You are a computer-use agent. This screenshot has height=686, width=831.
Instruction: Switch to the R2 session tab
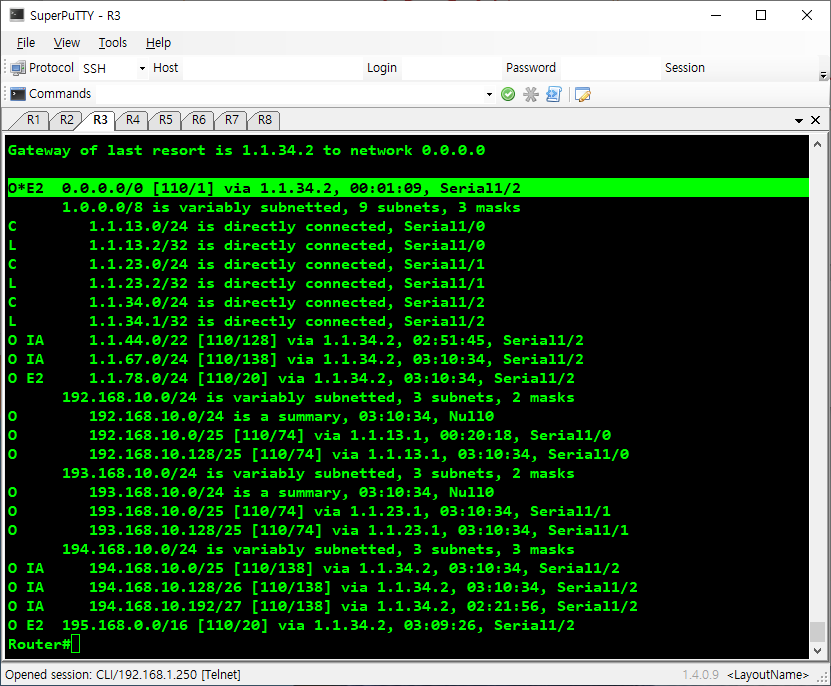pos(66,120)
